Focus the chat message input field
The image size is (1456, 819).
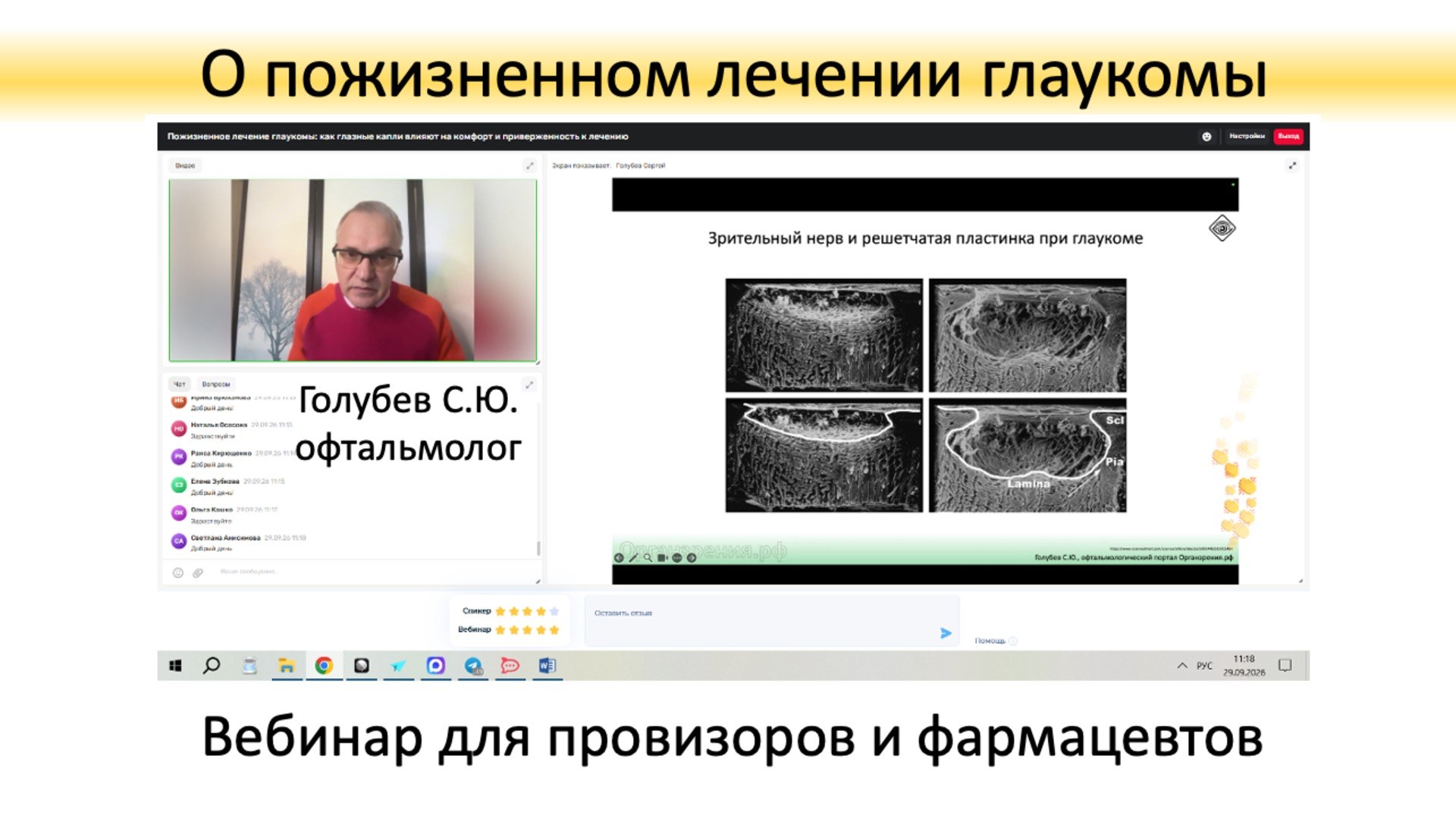[x=372, y=572]
